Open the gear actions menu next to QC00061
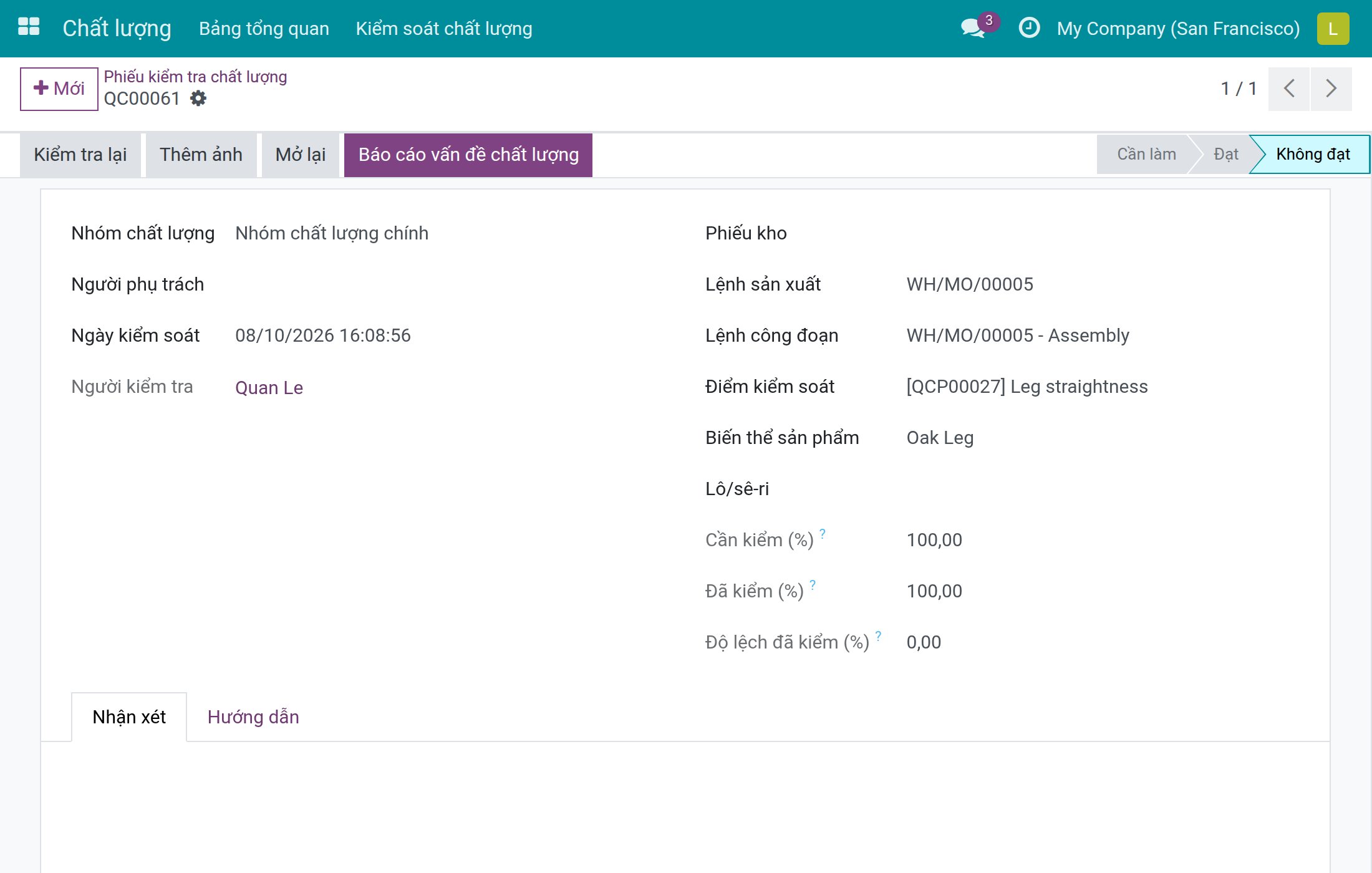Screen dimensions: 1372x873 click(198, 99)
